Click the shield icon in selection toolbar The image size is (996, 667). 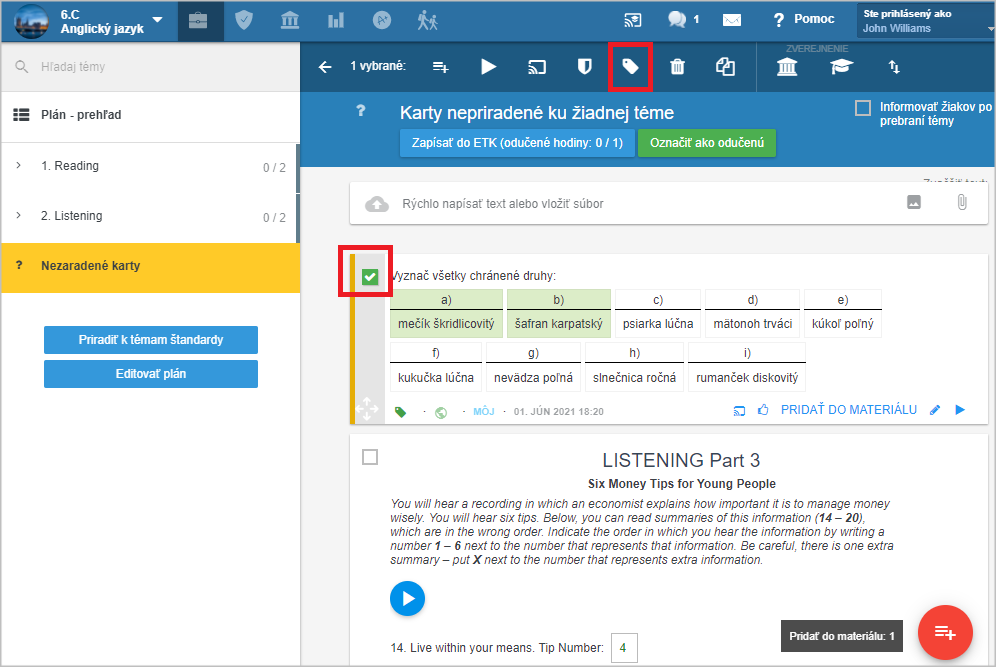(584, 67)
